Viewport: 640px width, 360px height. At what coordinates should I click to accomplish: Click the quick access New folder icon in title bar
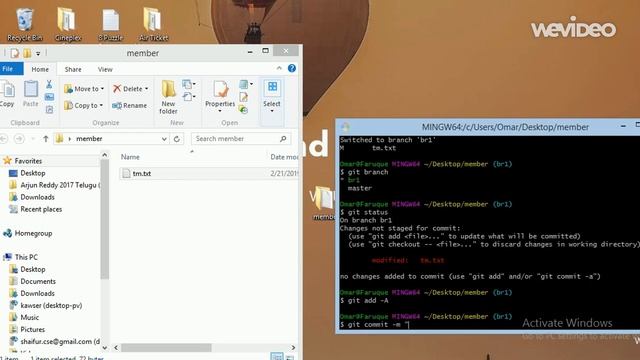tap(27, 53)
